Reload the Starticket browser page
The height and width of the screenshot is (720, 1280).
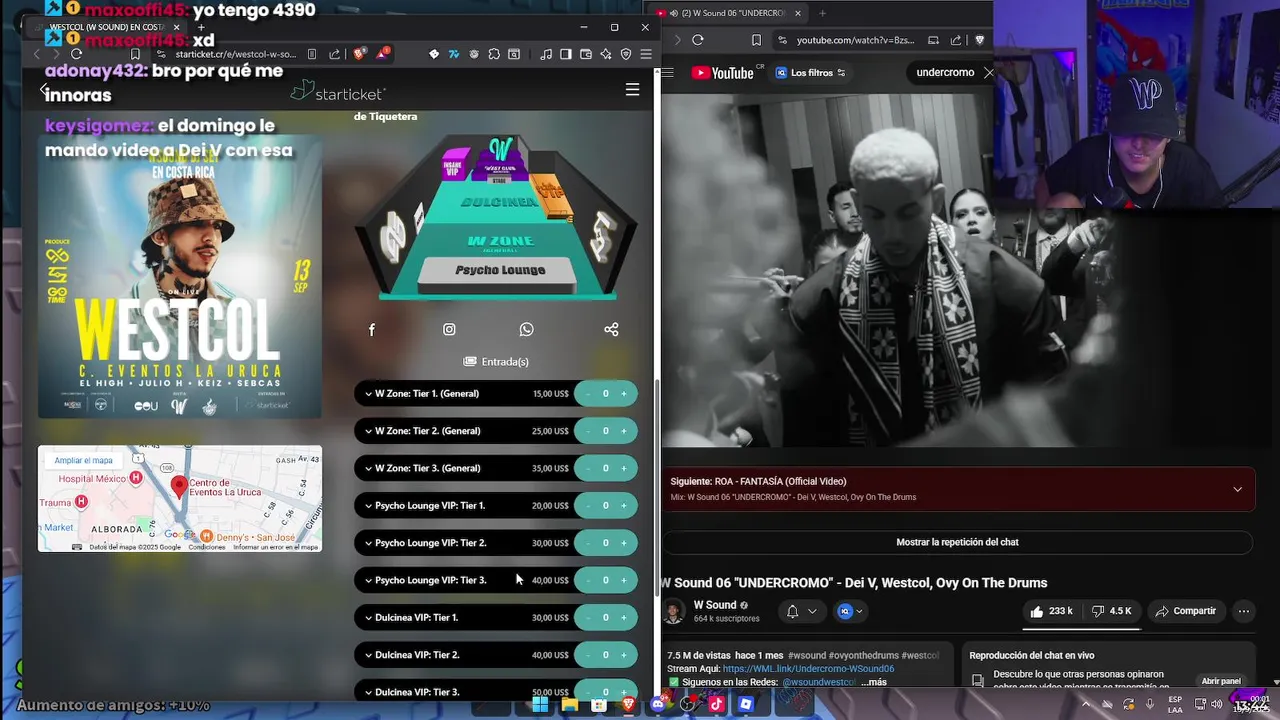click(77, 54)
